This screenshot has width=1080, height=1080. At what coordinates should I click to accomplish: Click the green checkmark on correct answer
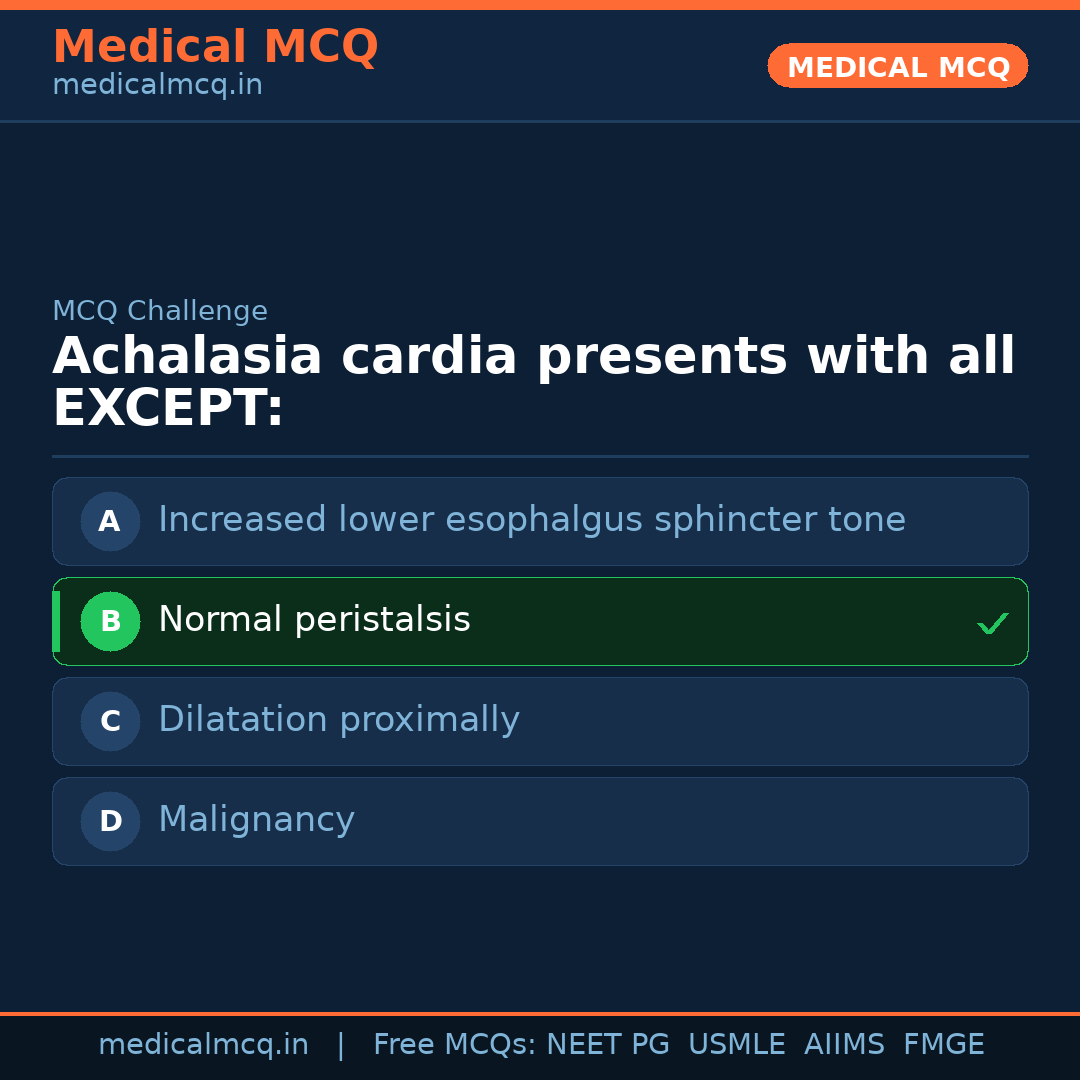coord(992,622)
